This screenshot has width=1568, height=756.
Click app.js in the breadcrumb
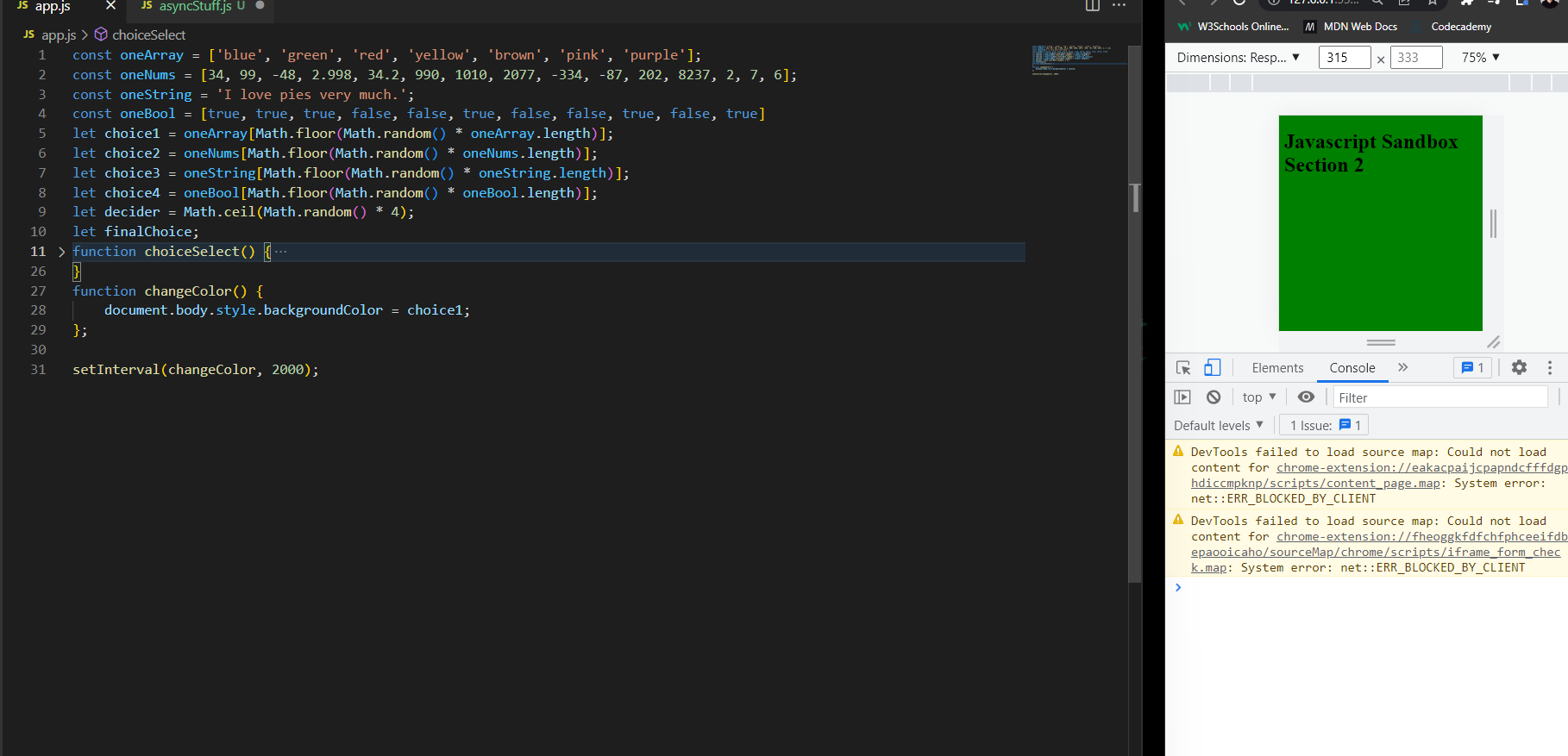[x=59, y=34]
